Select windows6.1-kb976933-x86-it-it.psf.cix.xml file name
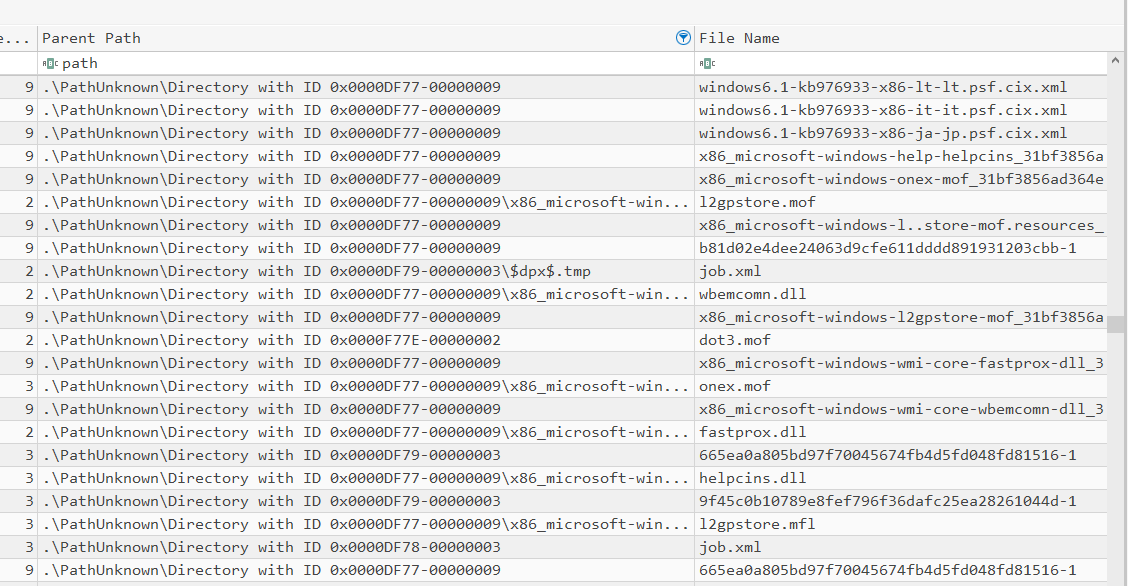This screenshot has width=1128, height=586. [x=883, y=110]
